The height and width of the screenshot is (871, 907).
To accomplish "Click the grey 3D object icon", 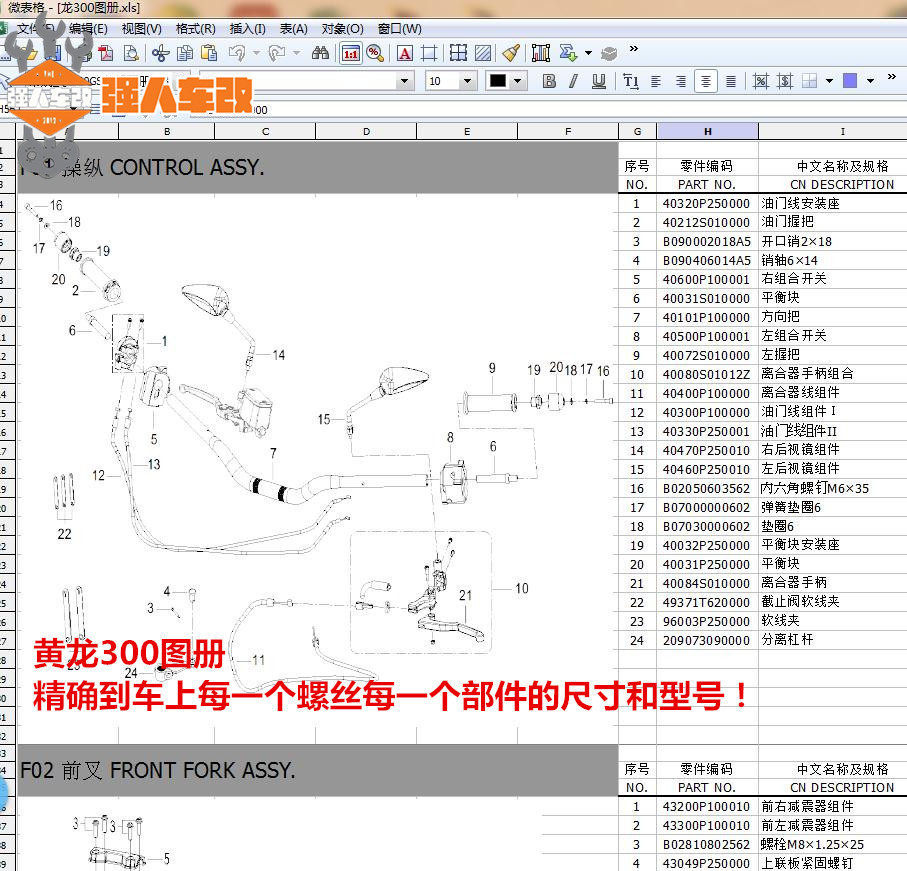I will click(x=609, y=54).
